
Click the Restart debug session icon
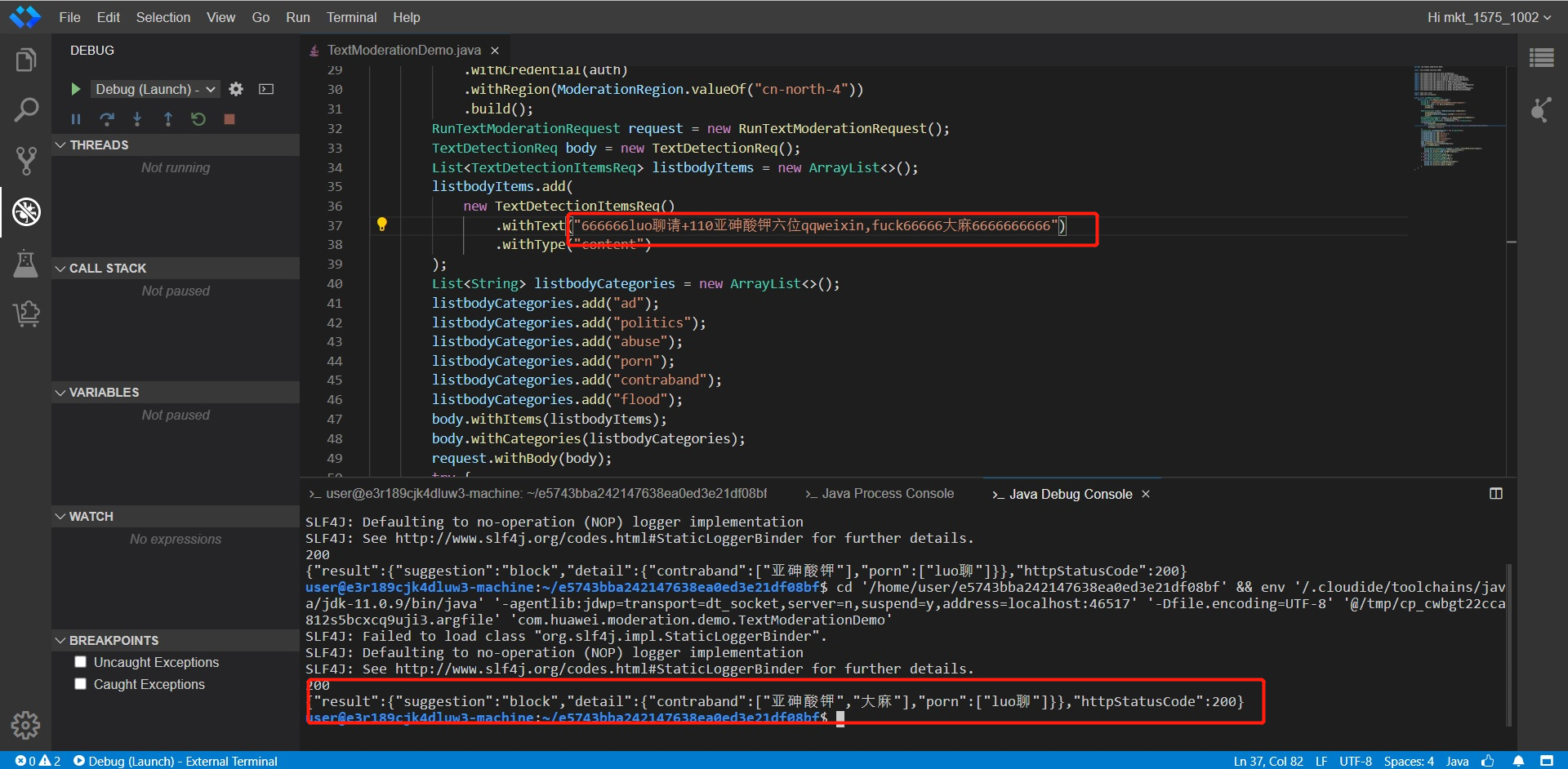[198, 119]
